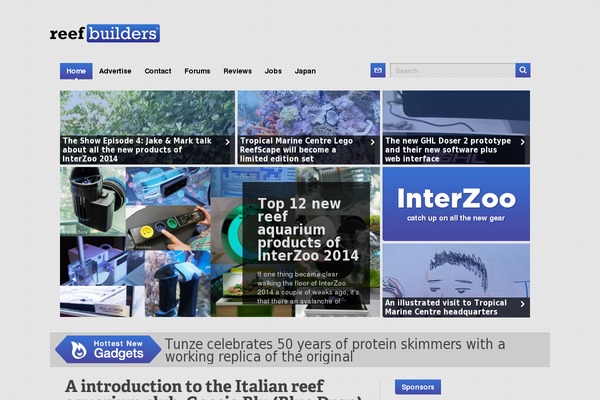Click the InterZoo catch up banner
Image resolution: width=600 pixels, height=400 pixels.
[456, 204]
